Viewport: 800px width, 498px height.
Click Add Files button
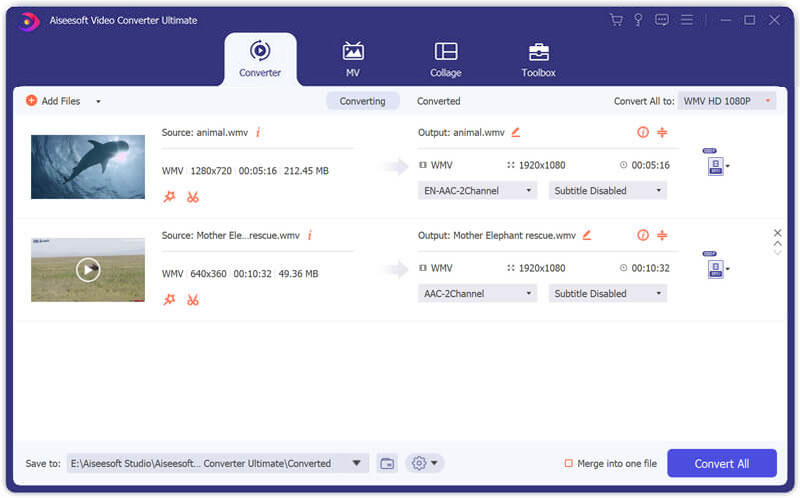tap(54, 101)
